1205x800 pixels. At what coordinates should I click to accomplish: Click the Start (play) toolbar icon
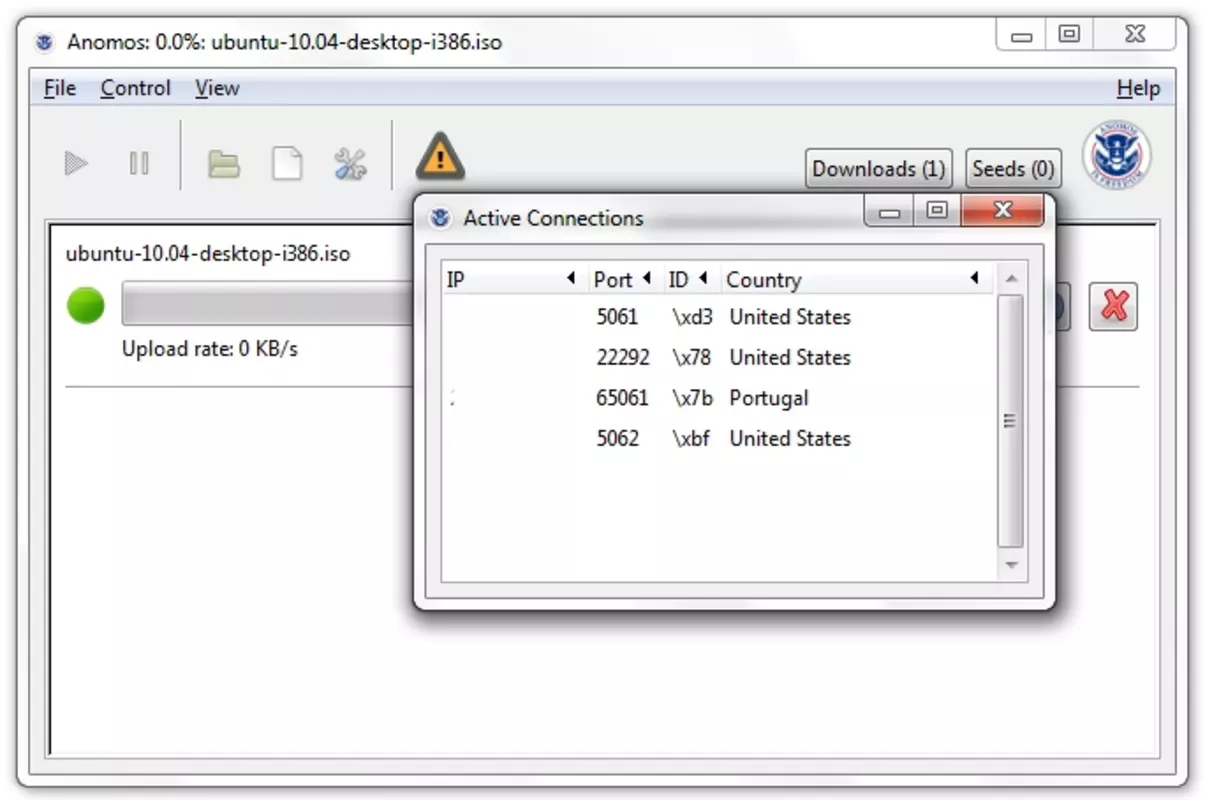[75, 163]
